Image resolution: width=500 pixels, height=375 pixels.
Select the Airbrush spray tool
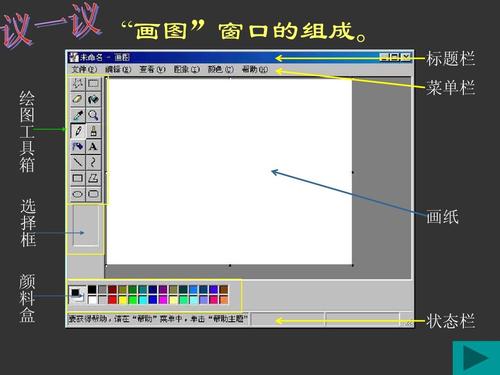click(x=78, y=147)
